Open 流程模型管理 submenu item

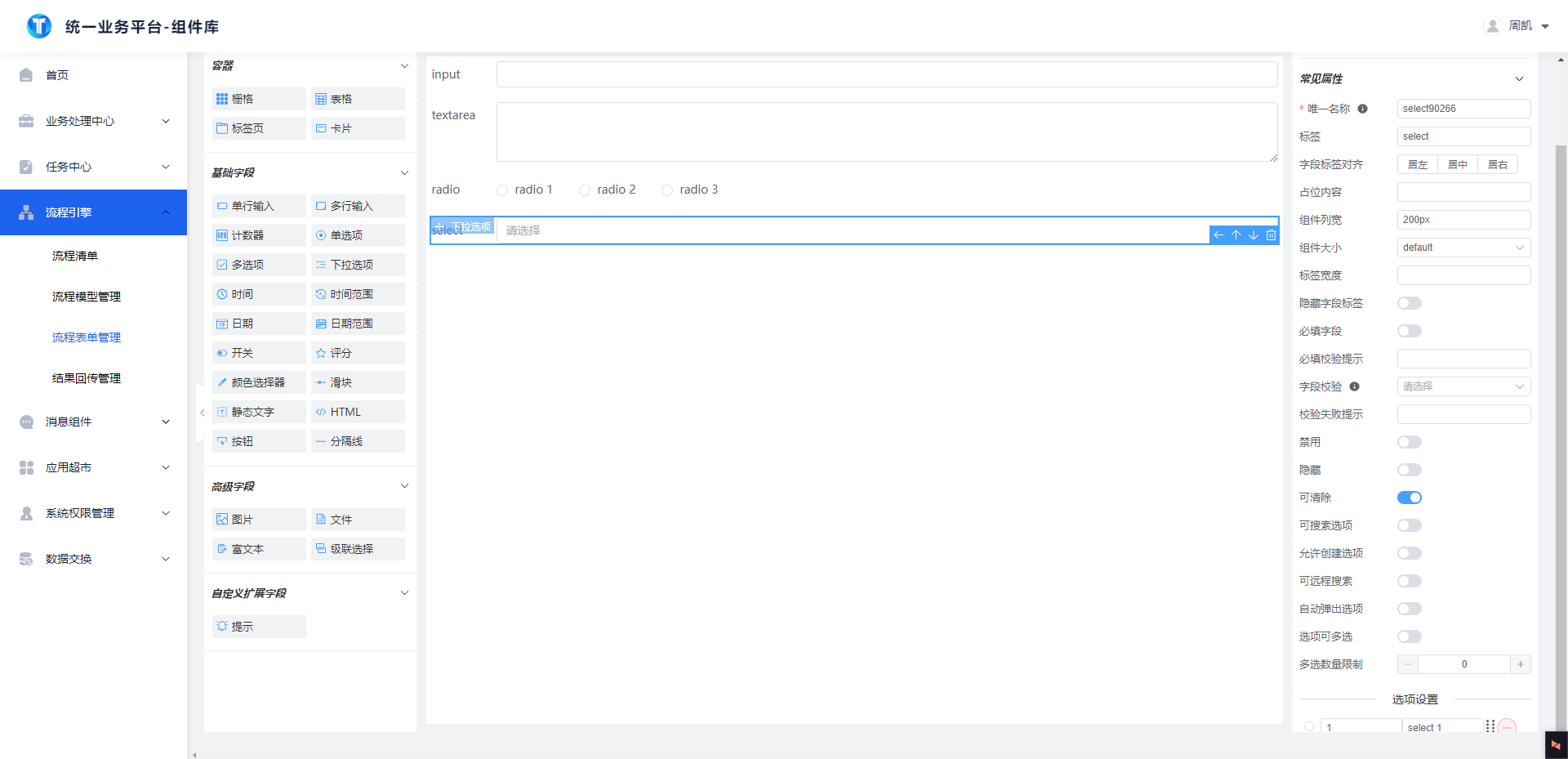pyautogui.click(x=87, y=297)
